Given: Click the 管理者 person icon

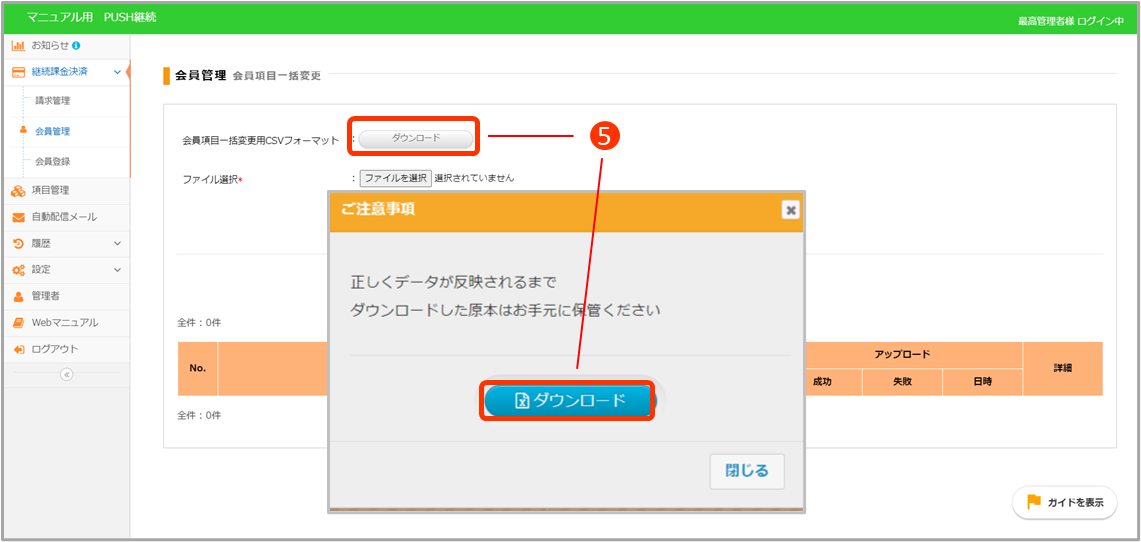Looking at the screenshot, I should [18, 296].
